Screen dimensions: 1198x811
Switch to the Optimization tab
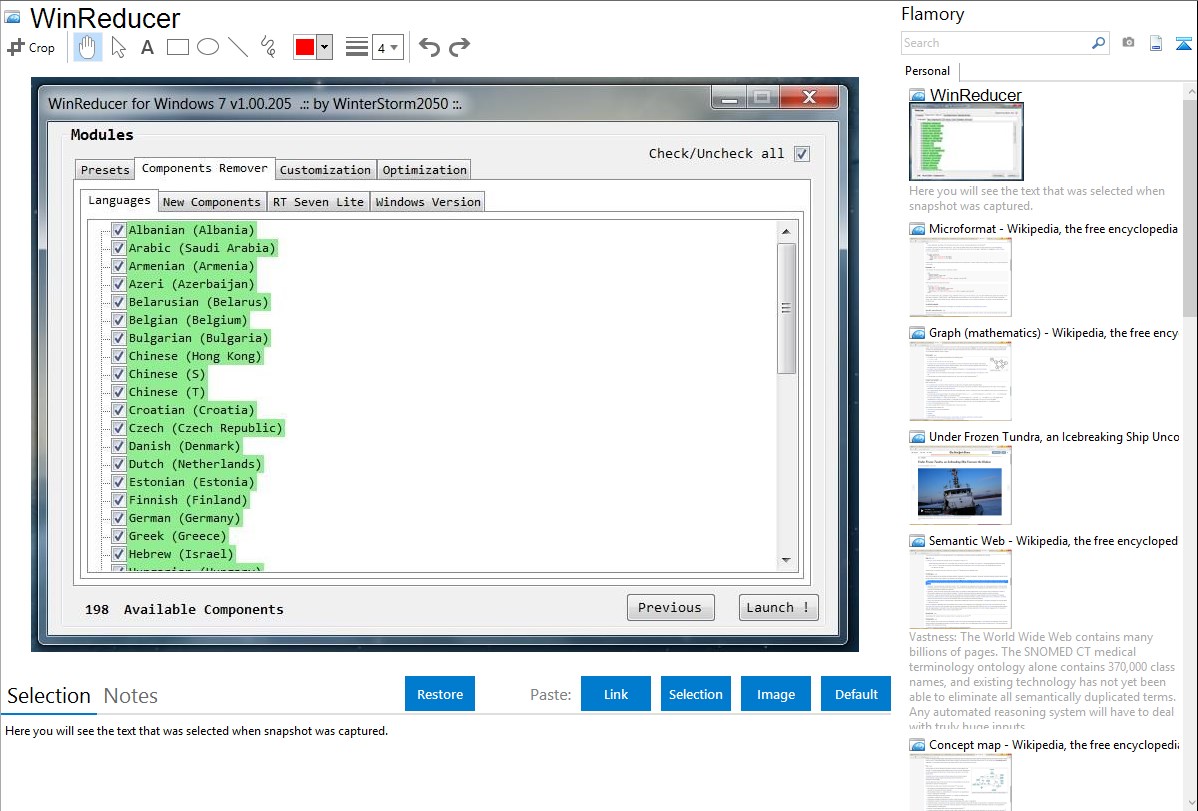(424, 170)
